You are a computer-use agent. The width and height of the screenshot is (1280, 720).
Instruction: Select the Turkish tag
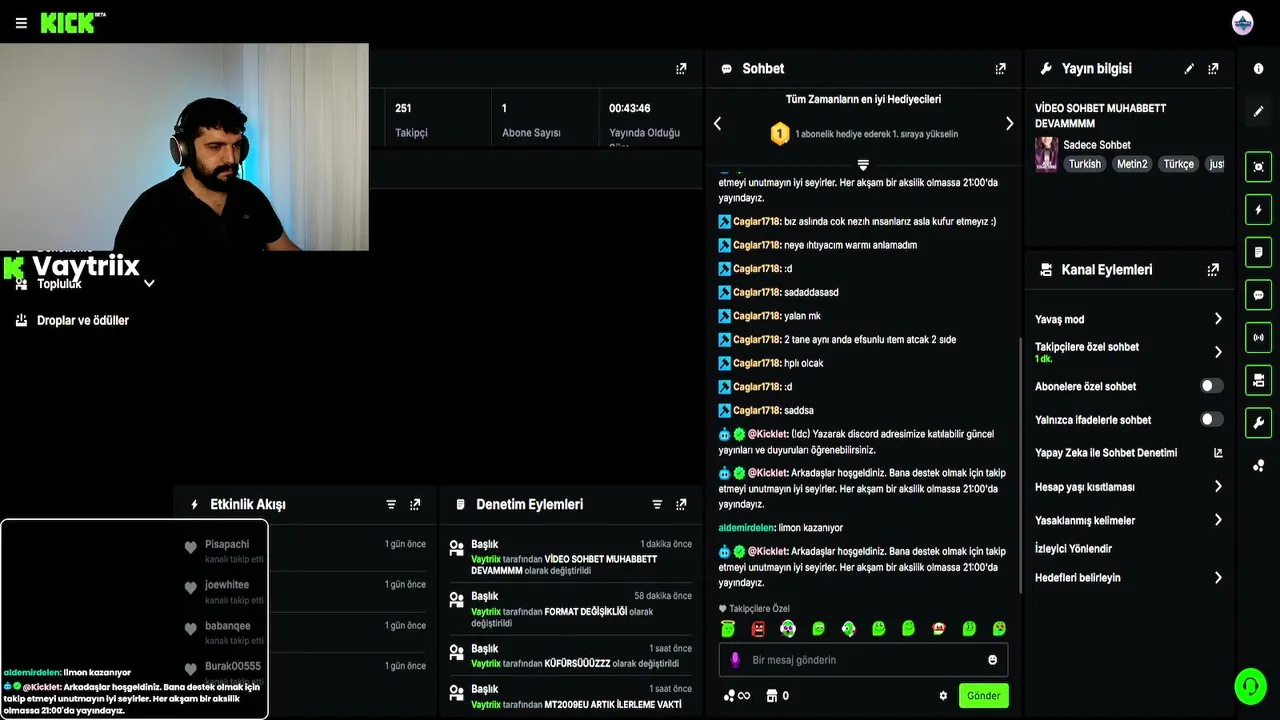coord(1085,164)
